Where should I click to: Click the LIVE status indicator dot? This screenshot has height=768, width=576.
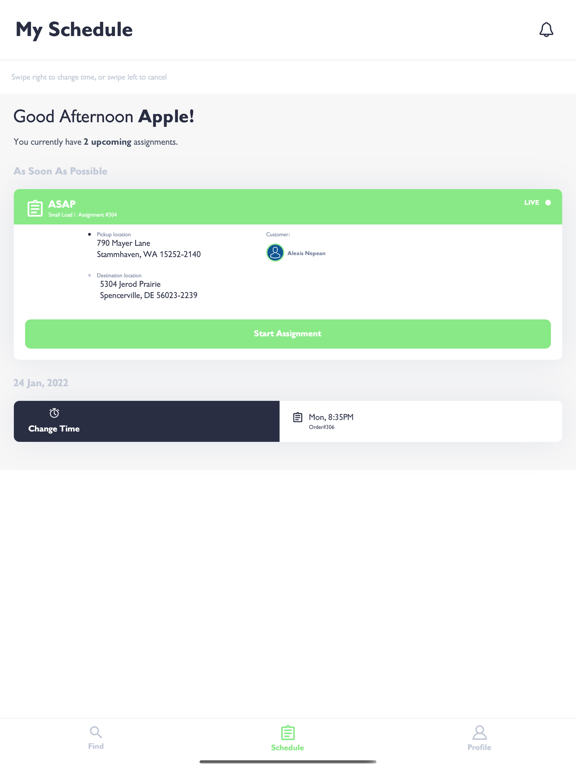point(548,202)
